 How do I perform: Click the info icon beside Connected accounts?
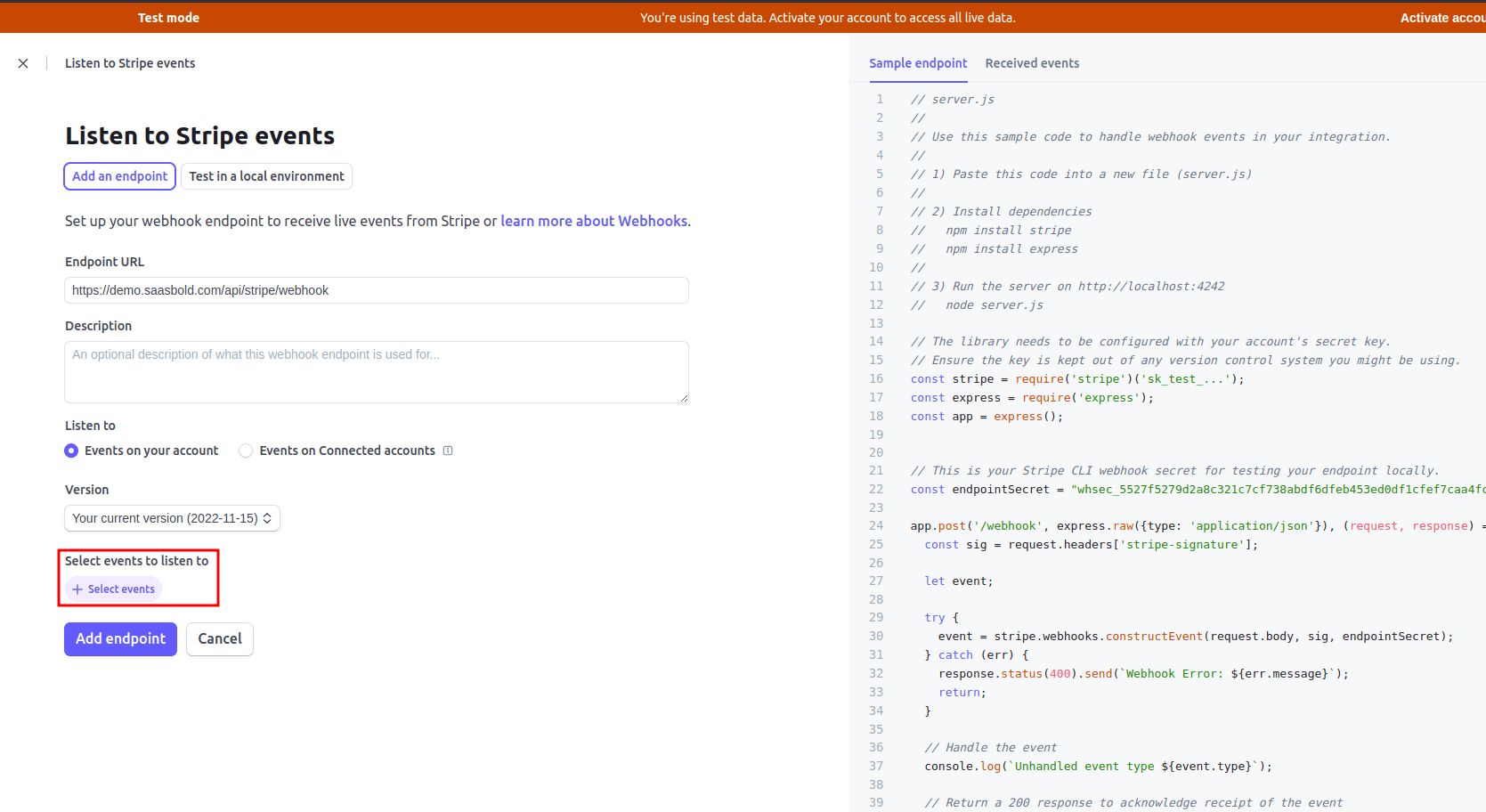click(x=448, y=451)
